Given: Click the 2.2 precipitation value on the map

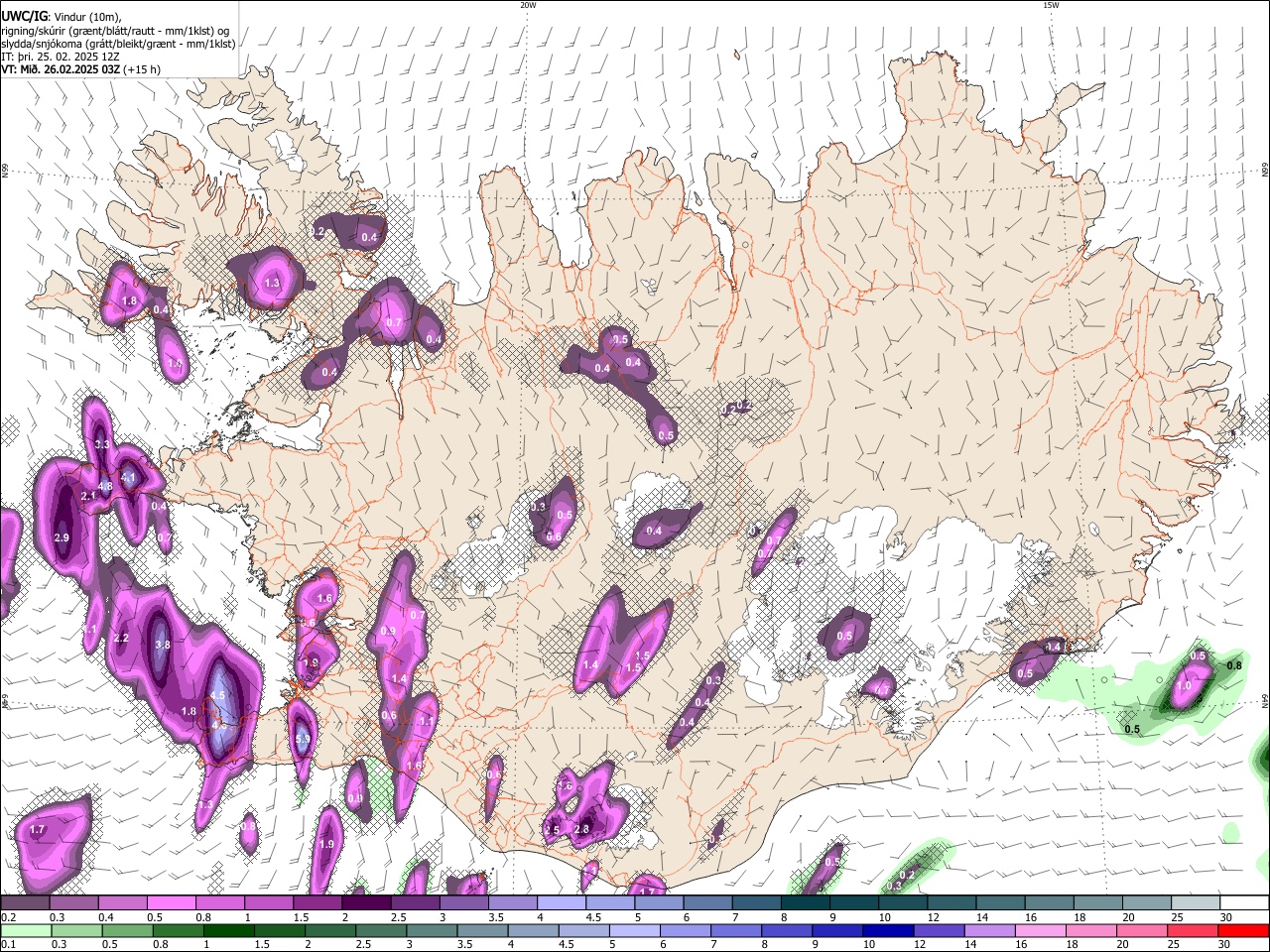Looking at the screenshot, I should point(122,638).
